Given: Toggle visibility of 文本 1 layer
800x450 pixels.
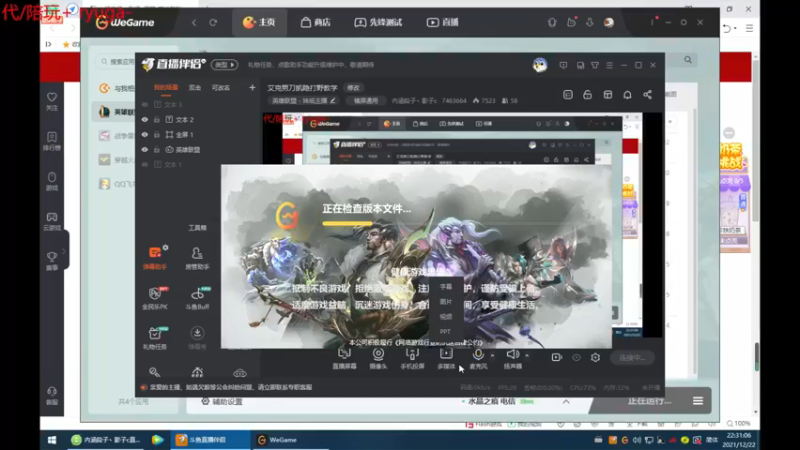Looking at the screenshot, I should [x=145, y=164].
